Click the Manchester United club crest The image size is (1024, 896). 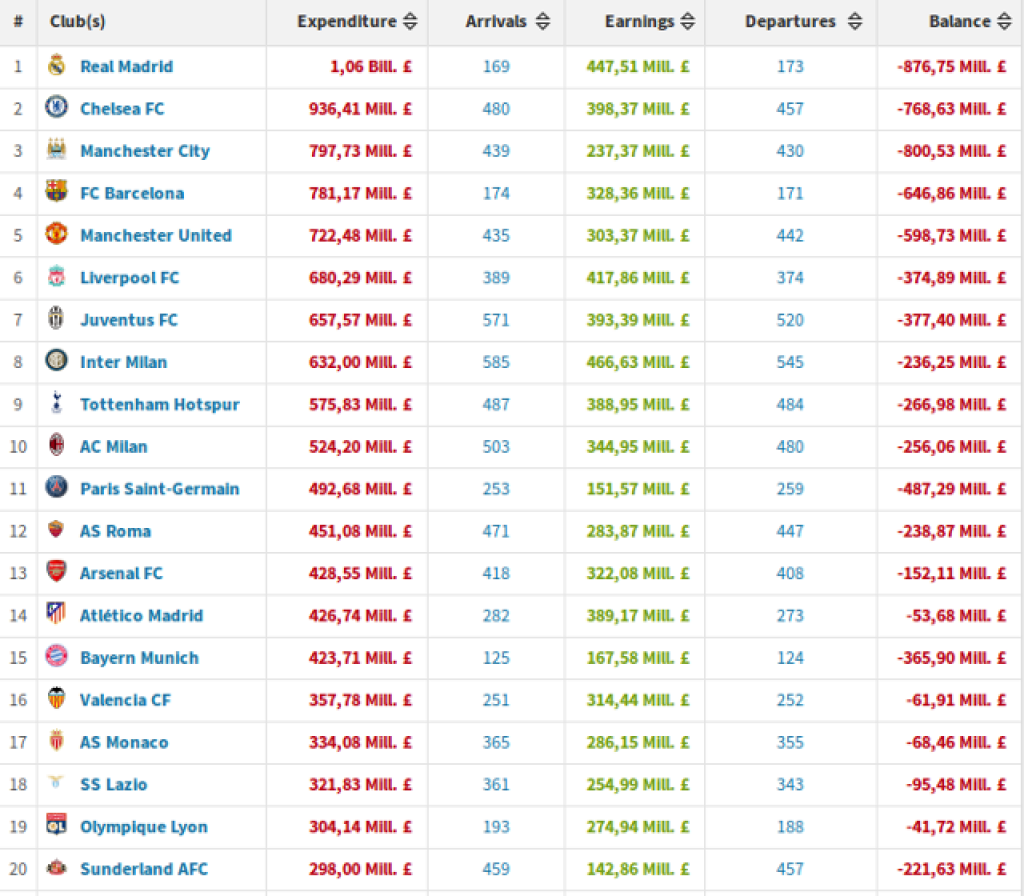[57, 234]
